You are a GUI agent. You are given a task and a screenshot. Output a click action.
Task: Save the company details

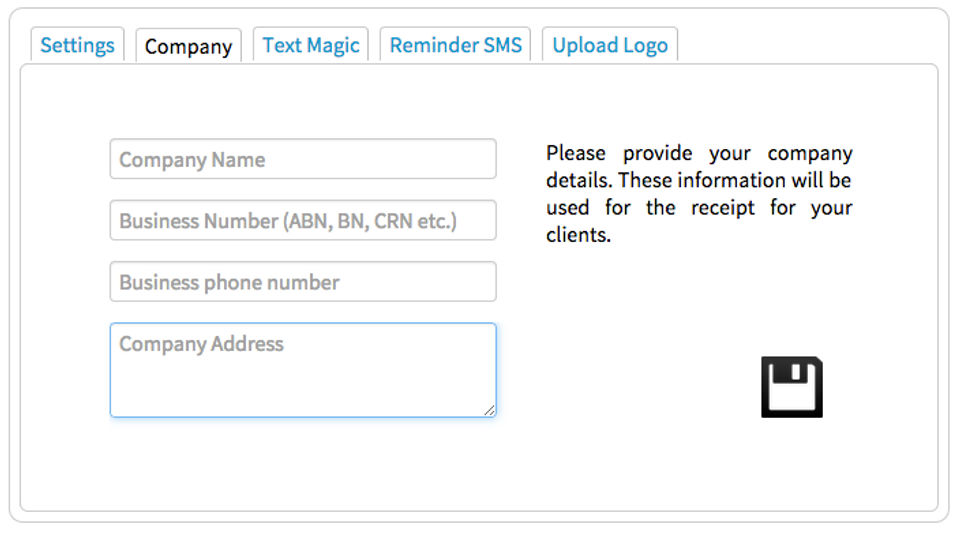[791, 386]
